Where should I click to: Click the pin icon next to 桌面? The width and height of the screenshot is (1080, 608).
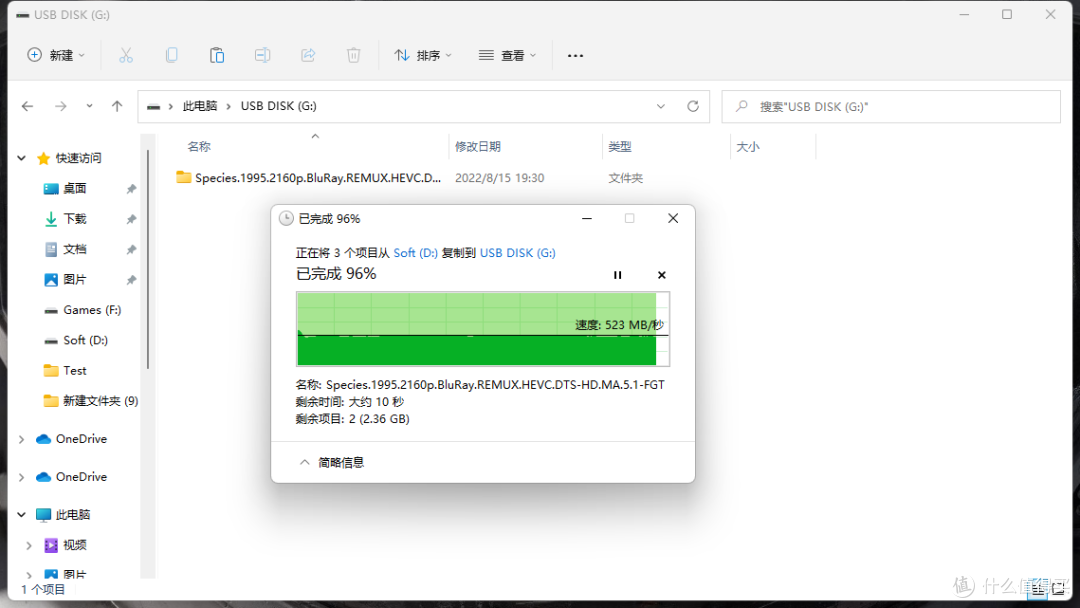(x=131, y=189)
